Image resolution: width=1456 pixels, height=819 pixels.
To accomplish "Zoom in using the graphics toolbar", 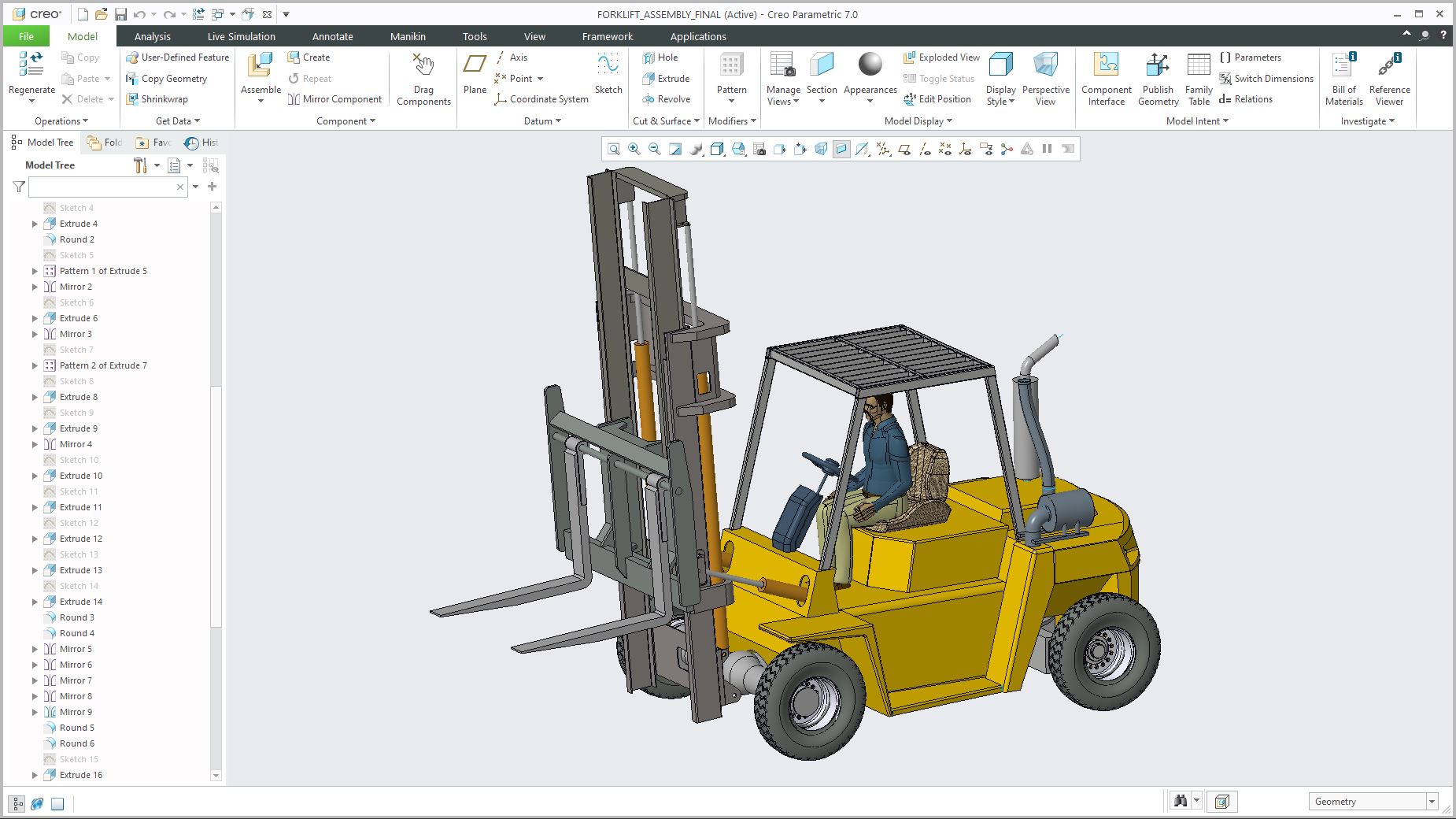I will pyautogui.click(x=634, y=150).
